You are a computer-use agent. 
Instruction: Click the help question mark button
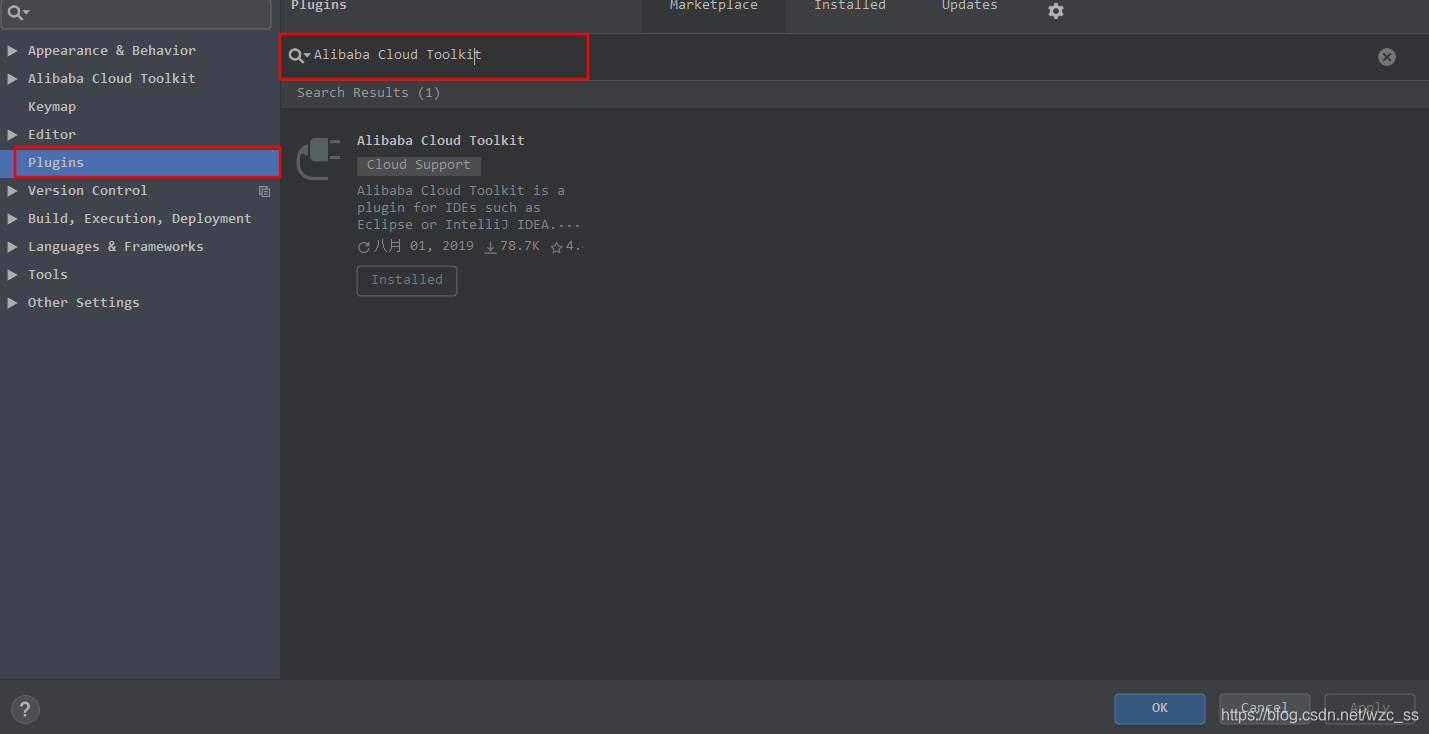pos(25,709)
